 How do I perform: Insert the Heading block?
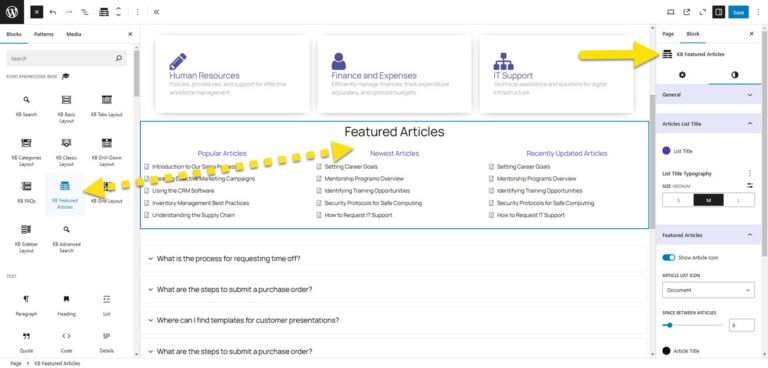point(67,305)
